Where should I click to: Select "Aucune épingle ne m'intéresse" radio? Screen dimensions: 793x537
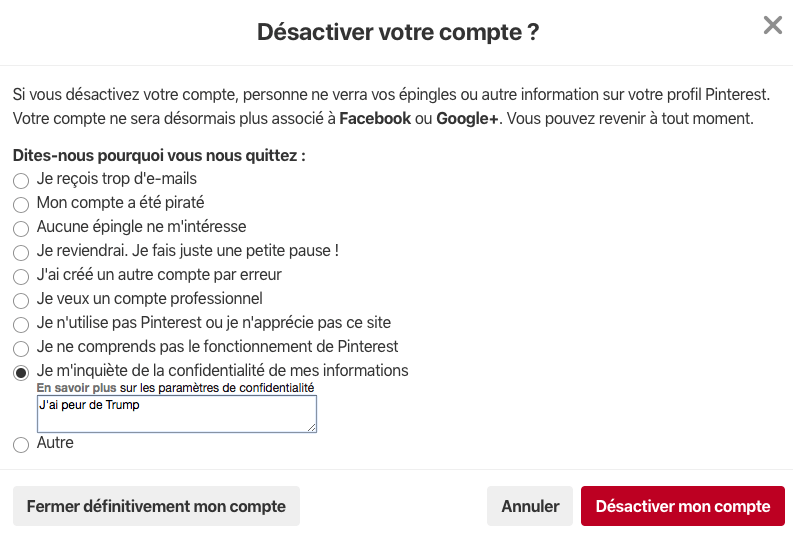coord(21,229)
